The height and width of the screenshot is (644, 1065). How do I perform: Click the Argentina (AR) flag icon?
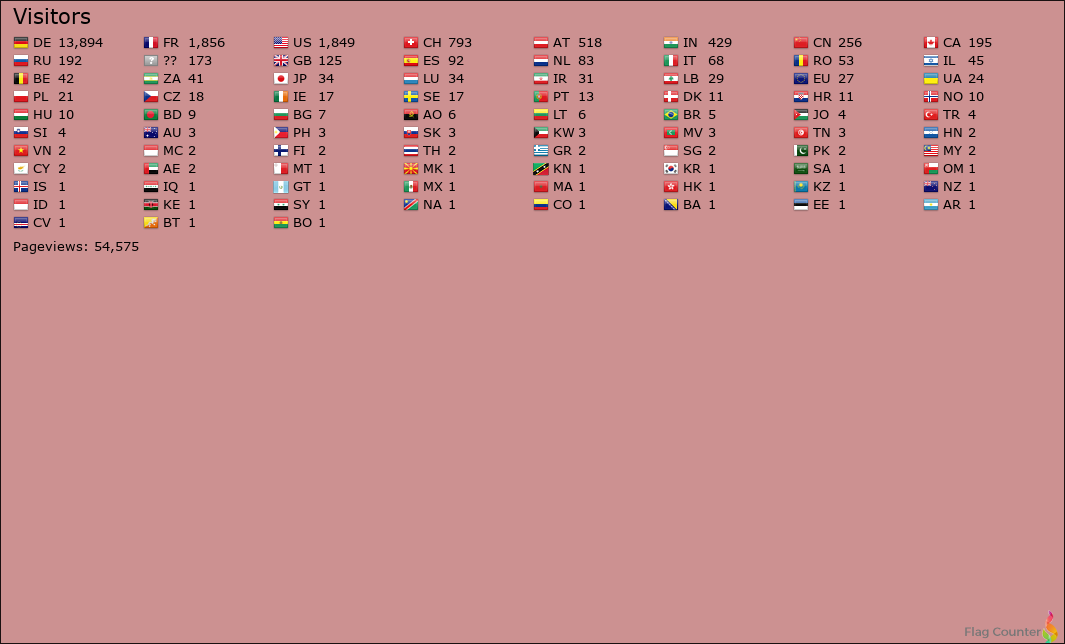click(x=930, y=205)
